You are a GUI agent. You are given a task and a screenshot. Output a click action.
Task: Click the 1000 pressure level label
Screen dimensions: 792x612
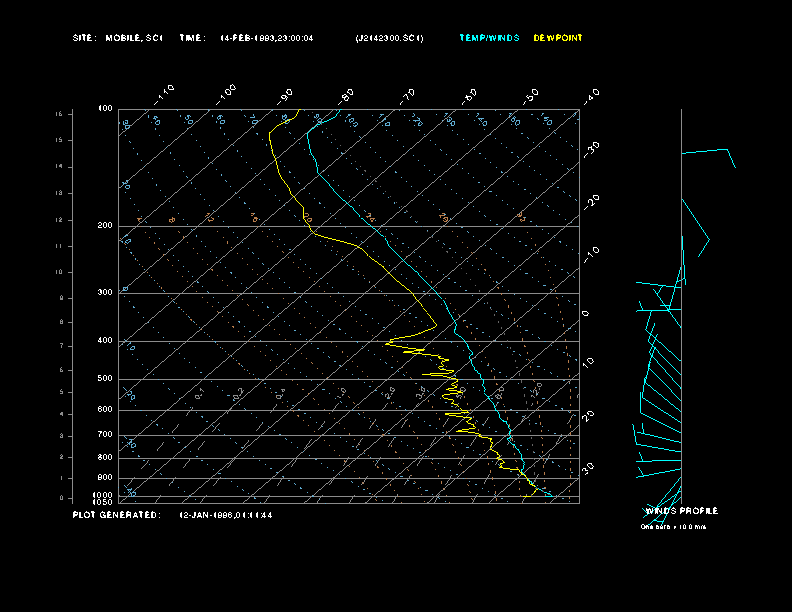[104, 494]
